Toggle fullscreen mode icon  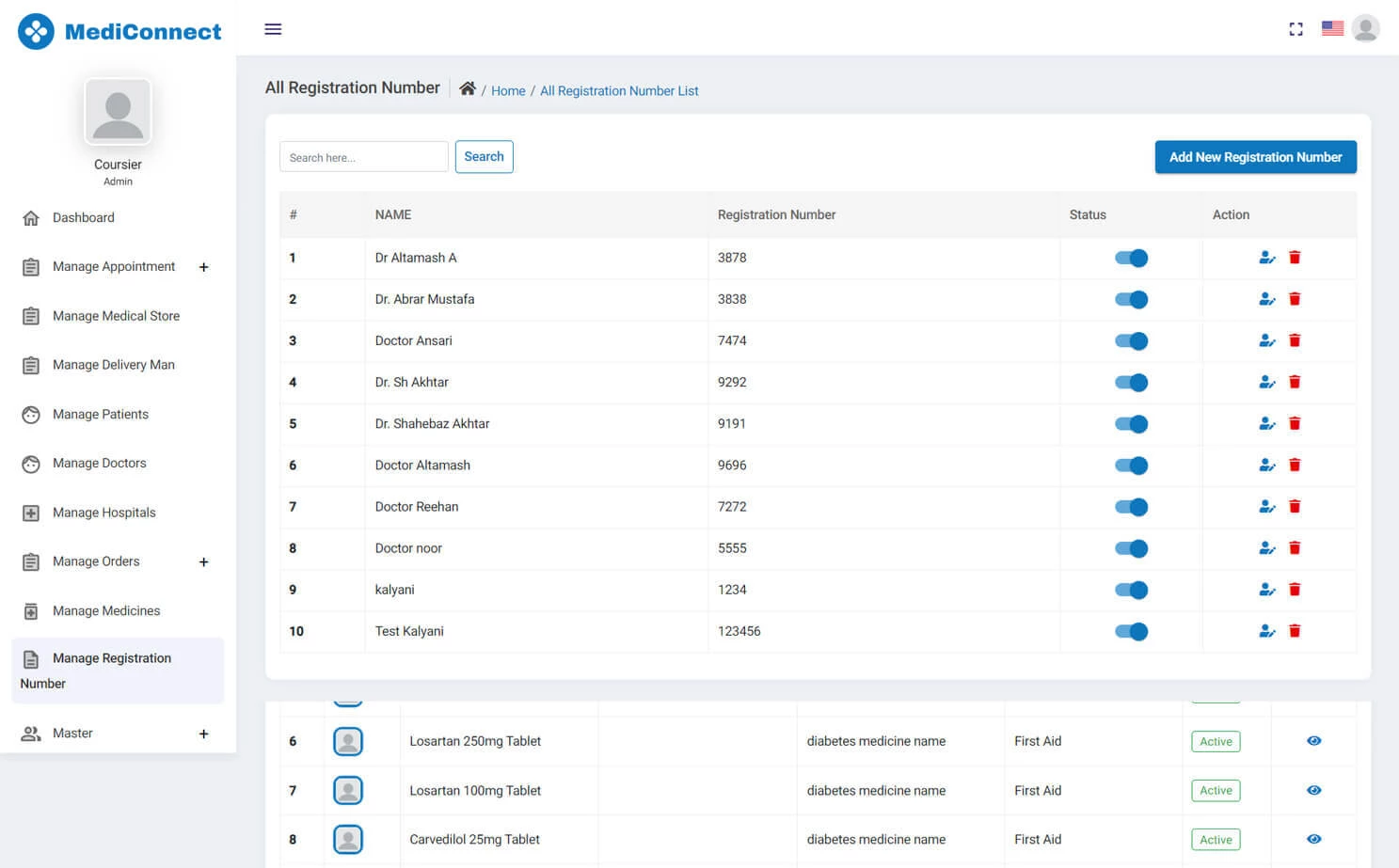[1296, 29]
